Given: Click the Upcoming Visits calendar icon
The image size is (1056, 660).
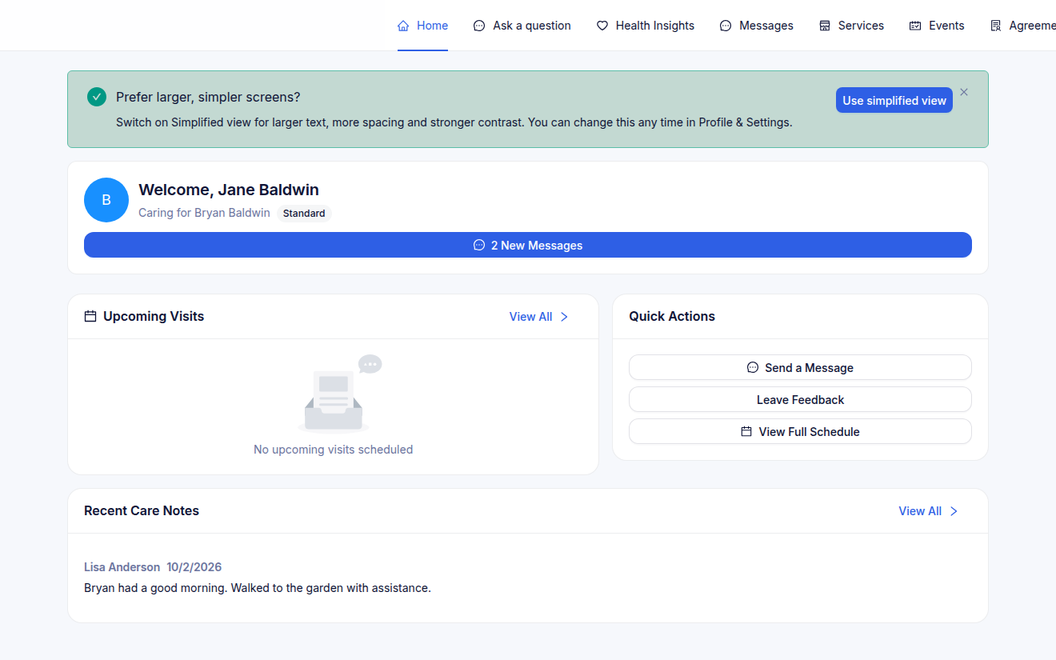Looking at the screenshot, I should (90, 316).
